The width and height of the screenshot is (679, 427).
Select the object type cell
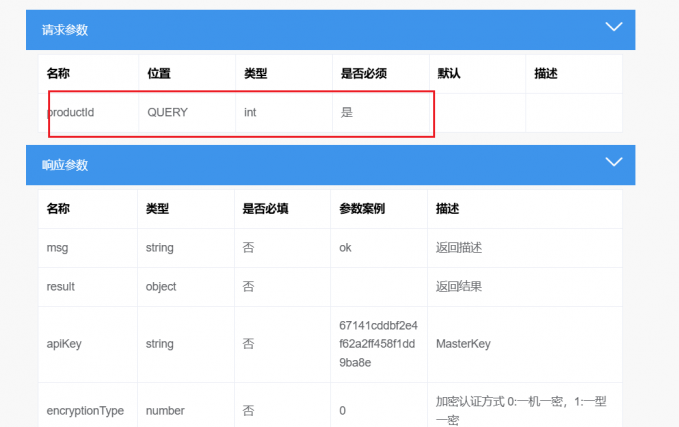[161, 287]
